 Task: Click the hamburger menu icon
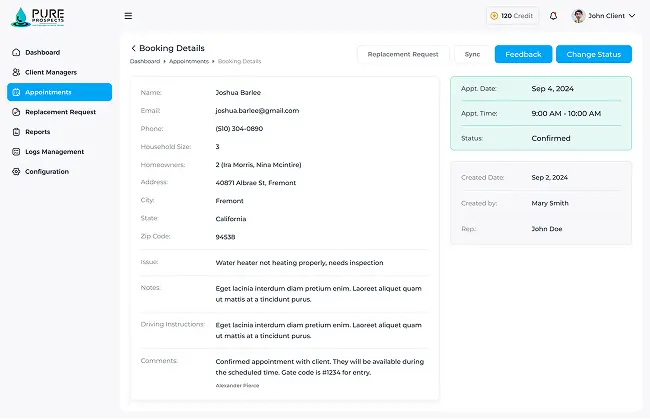tap(128, 16)
